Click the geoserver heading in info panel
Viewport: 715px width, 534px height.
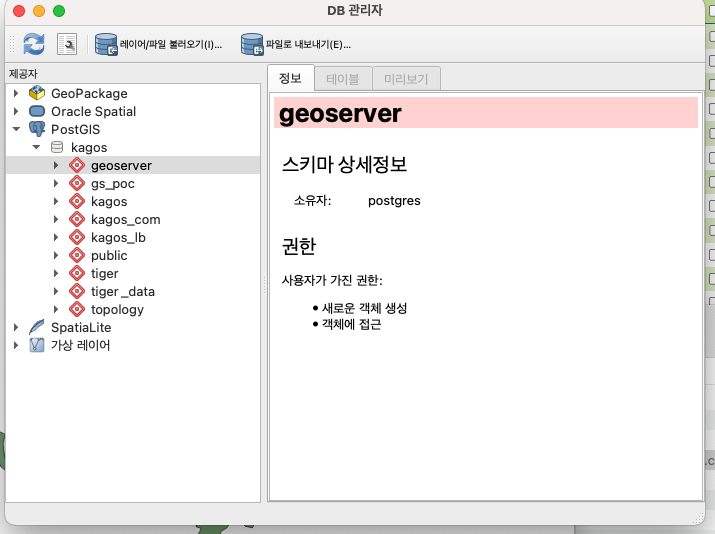pyautogui.click(x=340, y=113)
